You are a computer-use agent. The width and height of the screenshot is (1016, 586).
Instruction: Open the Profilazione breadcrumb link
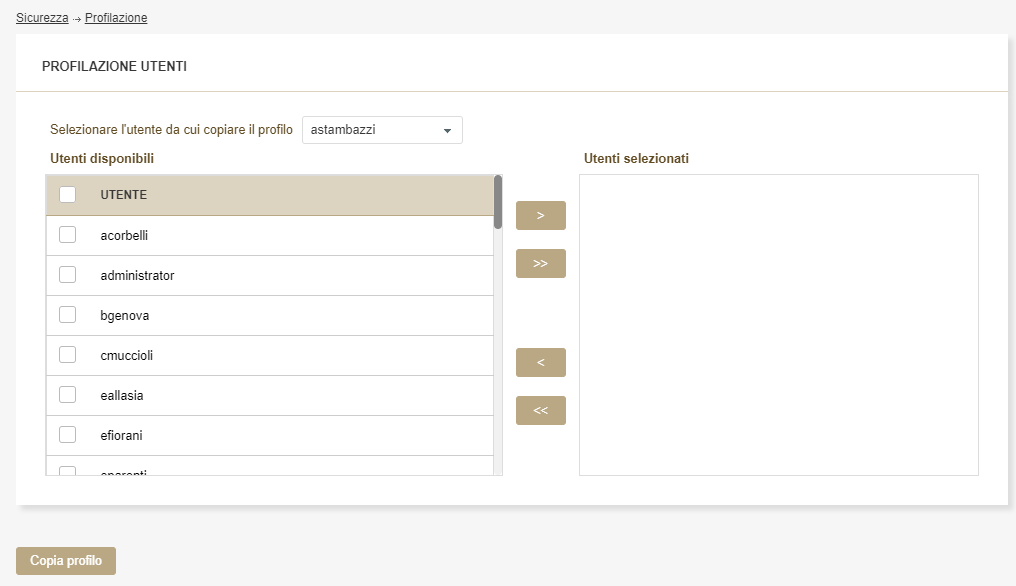click(x=116, y=18)
